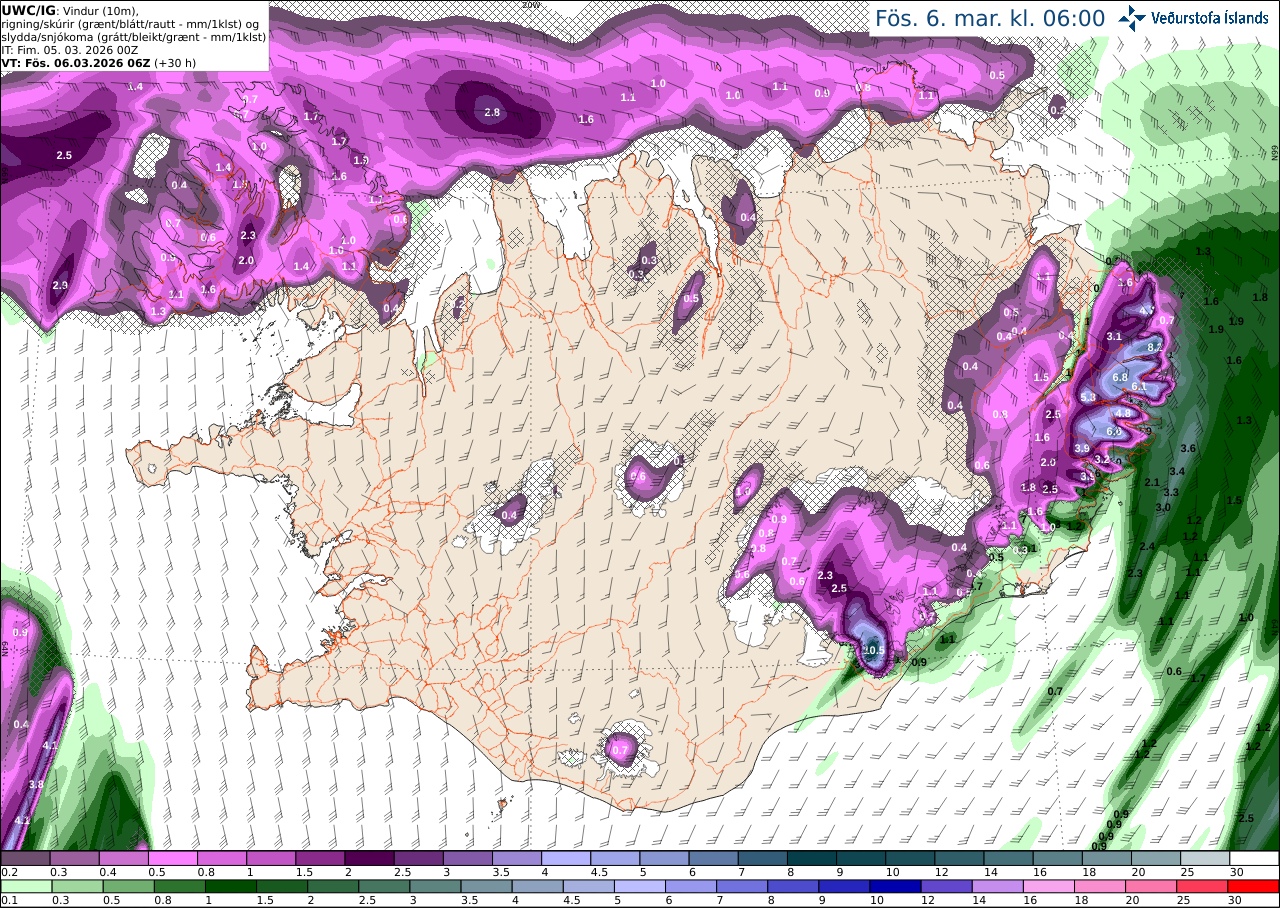Click the "6.1" value in the East Fjords
The image size is (1280, 908).
tap(1138, 387)
